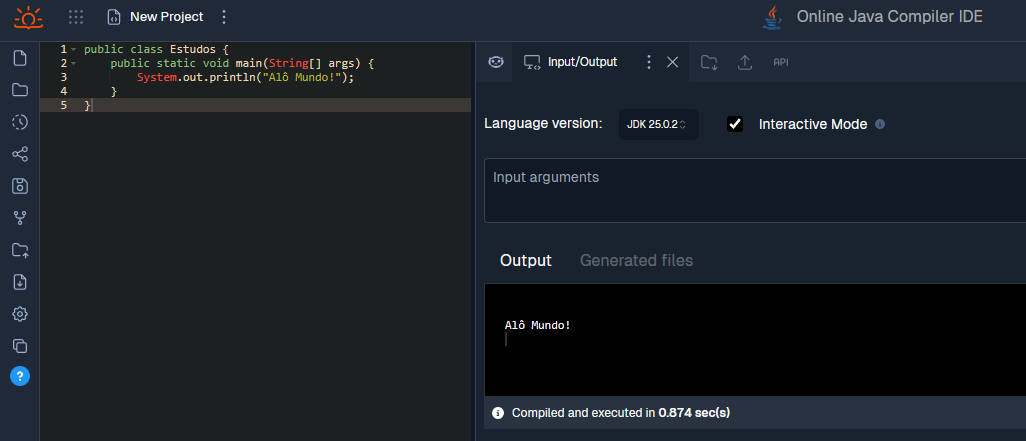Click Interactive Mode info icon
1026x441 pixels.
point(880,124)
